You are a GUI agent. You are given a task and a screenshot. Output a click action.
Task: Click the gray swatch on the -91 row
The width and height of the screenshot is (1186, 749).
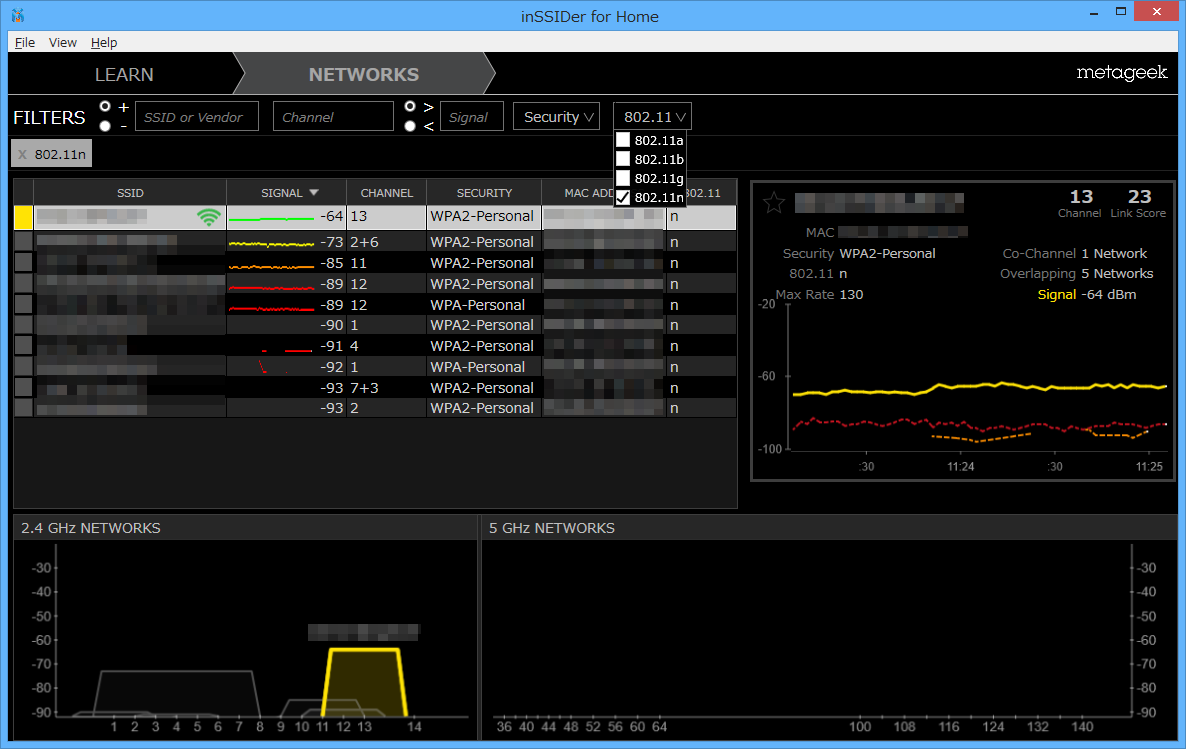click(23, 346)
